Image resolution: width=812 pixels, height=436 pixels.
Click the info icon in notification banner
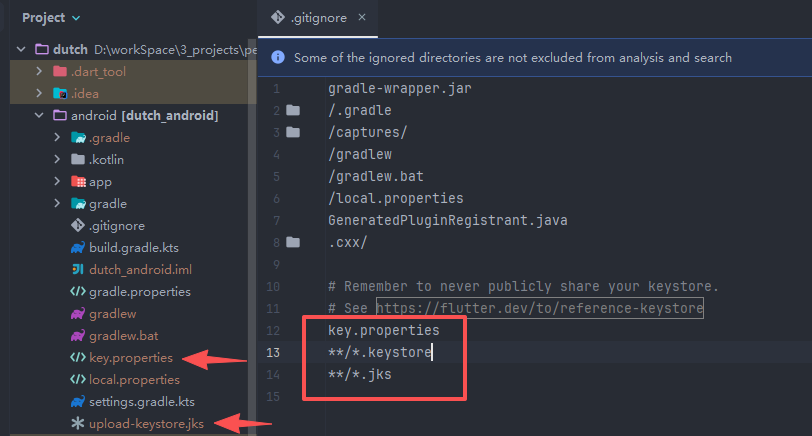pos(278,57)
